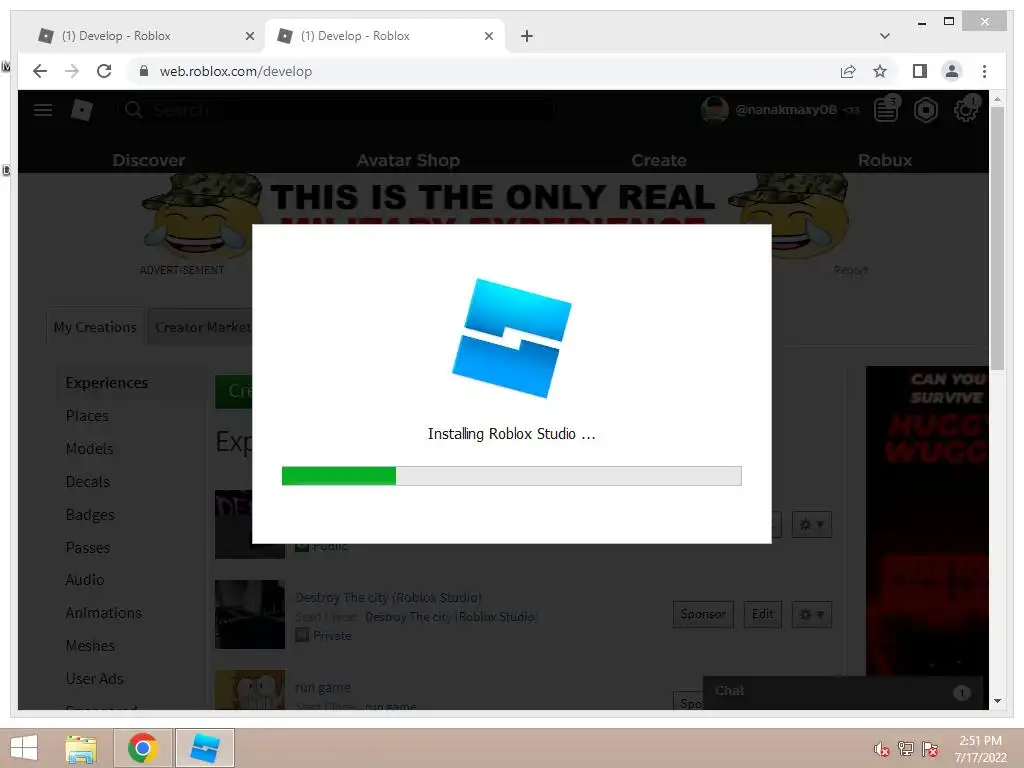This screenshot has width=1024, height=768.
Task: Click the muted volume tray icon
Action: point(881,748)
